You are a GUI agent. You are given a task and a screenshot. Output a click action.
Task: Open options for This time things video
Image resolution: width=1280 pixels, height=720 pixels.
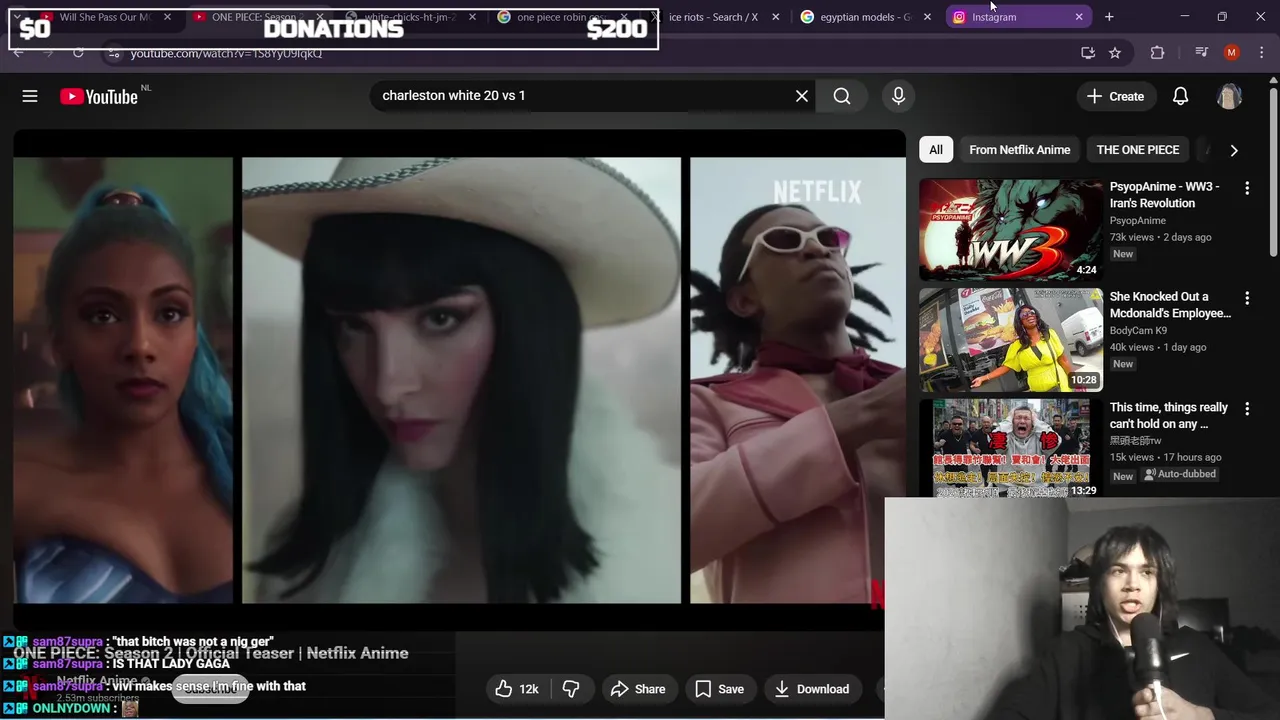[1247, 409]
